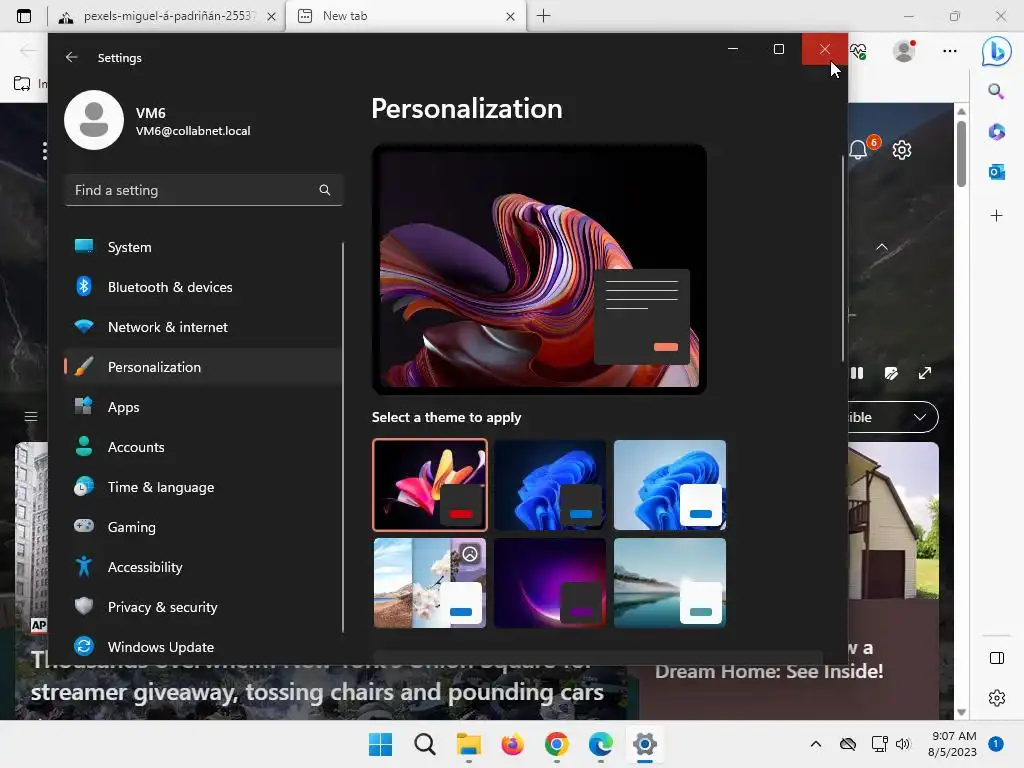The width and height of the screenshot is (1024, 768).
Task: Open Privacy & security settings
Action: pyautogui.click(x=203, y=607)
